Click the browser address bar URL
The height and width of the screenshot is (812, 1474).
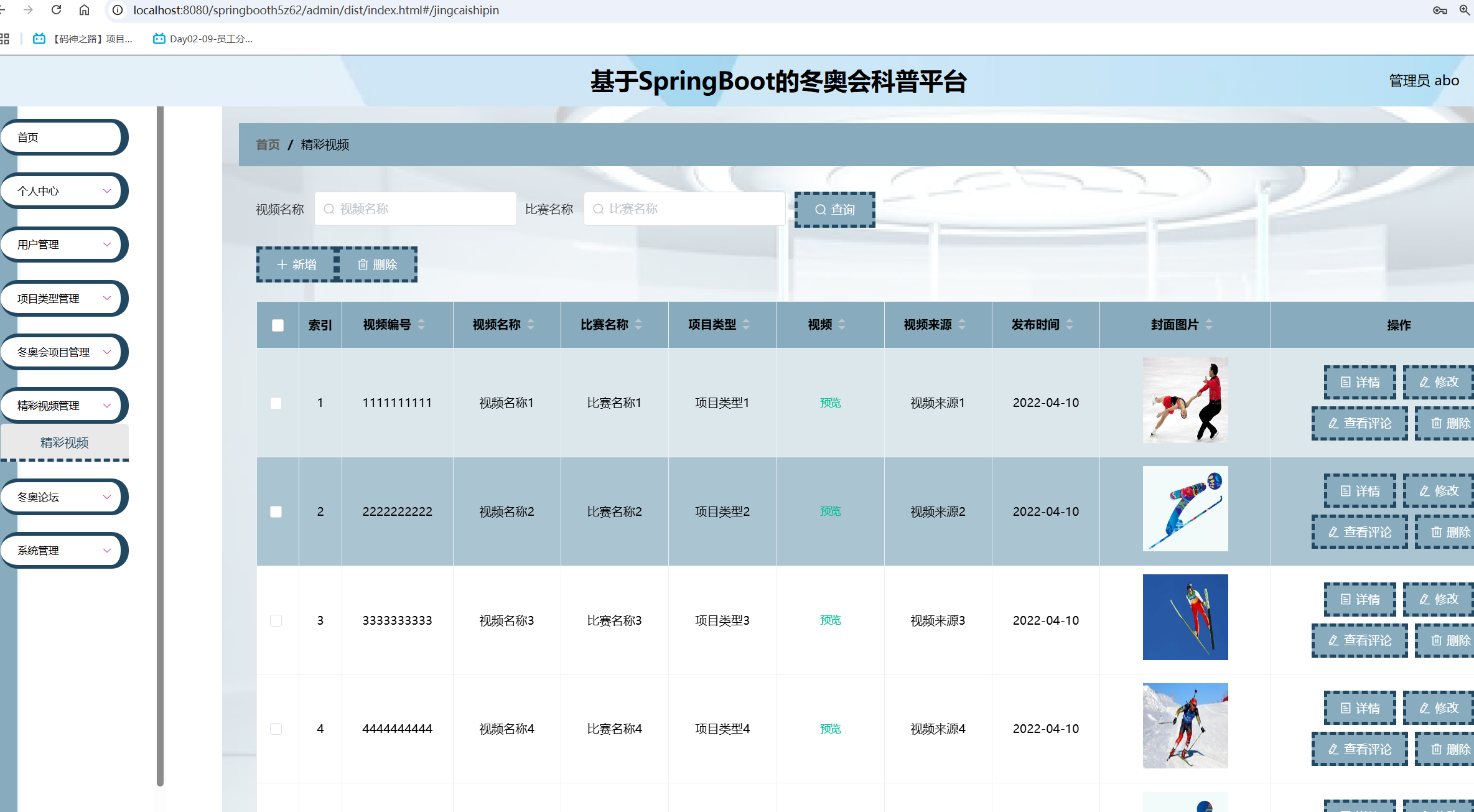point(316,10)
